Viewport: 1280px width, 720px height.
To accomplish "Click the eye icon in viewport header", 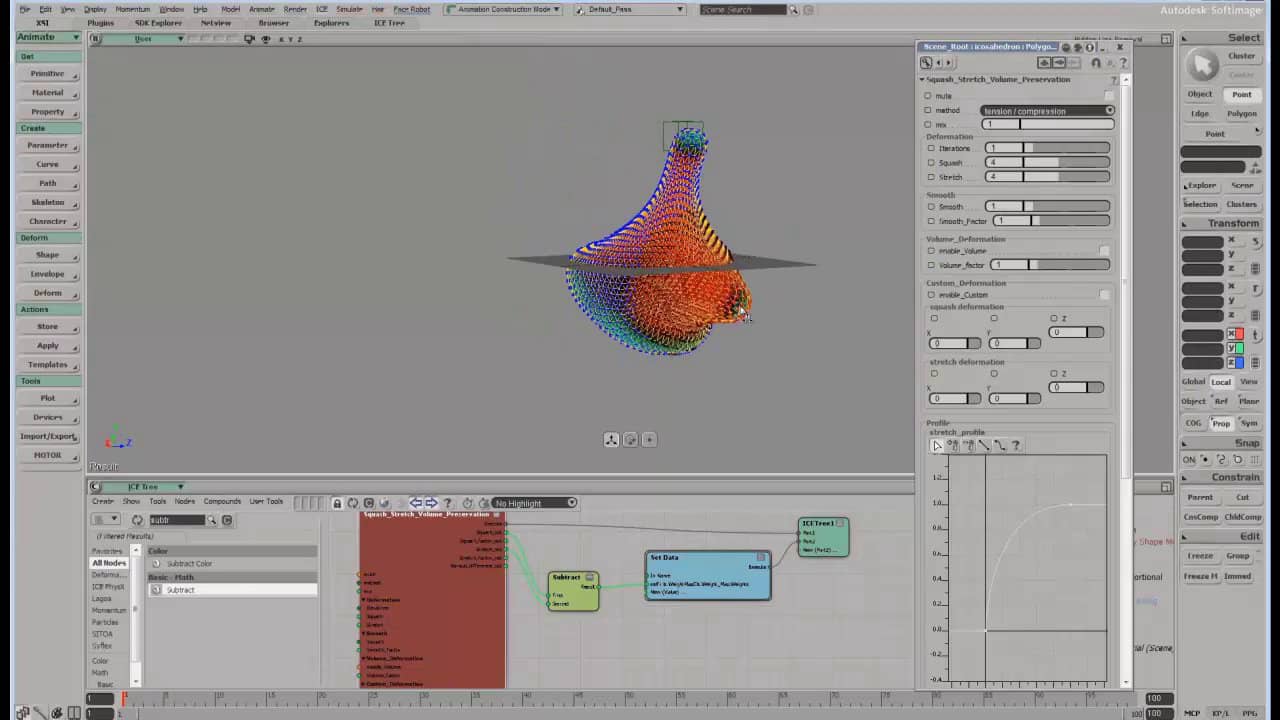I will [265, 39].
